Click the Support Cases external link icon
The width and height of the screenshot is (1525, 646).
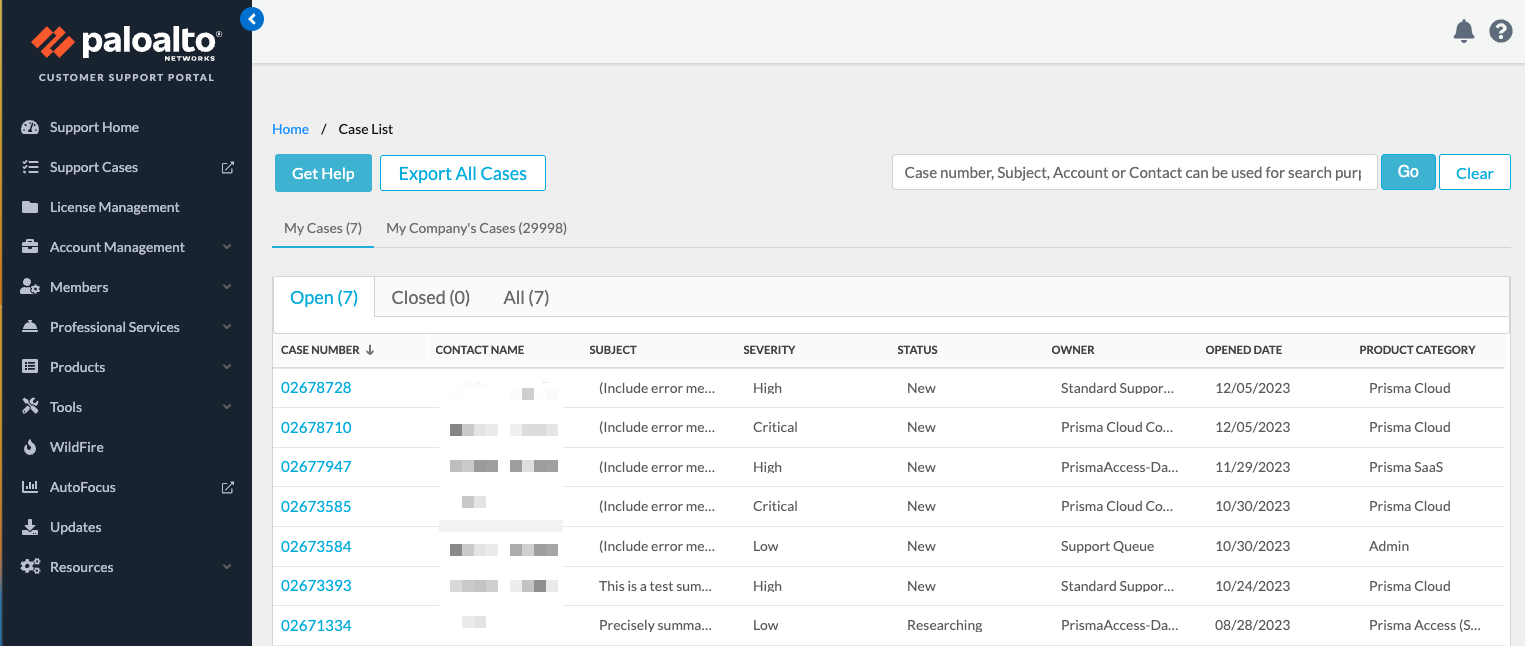pos(228,166)
